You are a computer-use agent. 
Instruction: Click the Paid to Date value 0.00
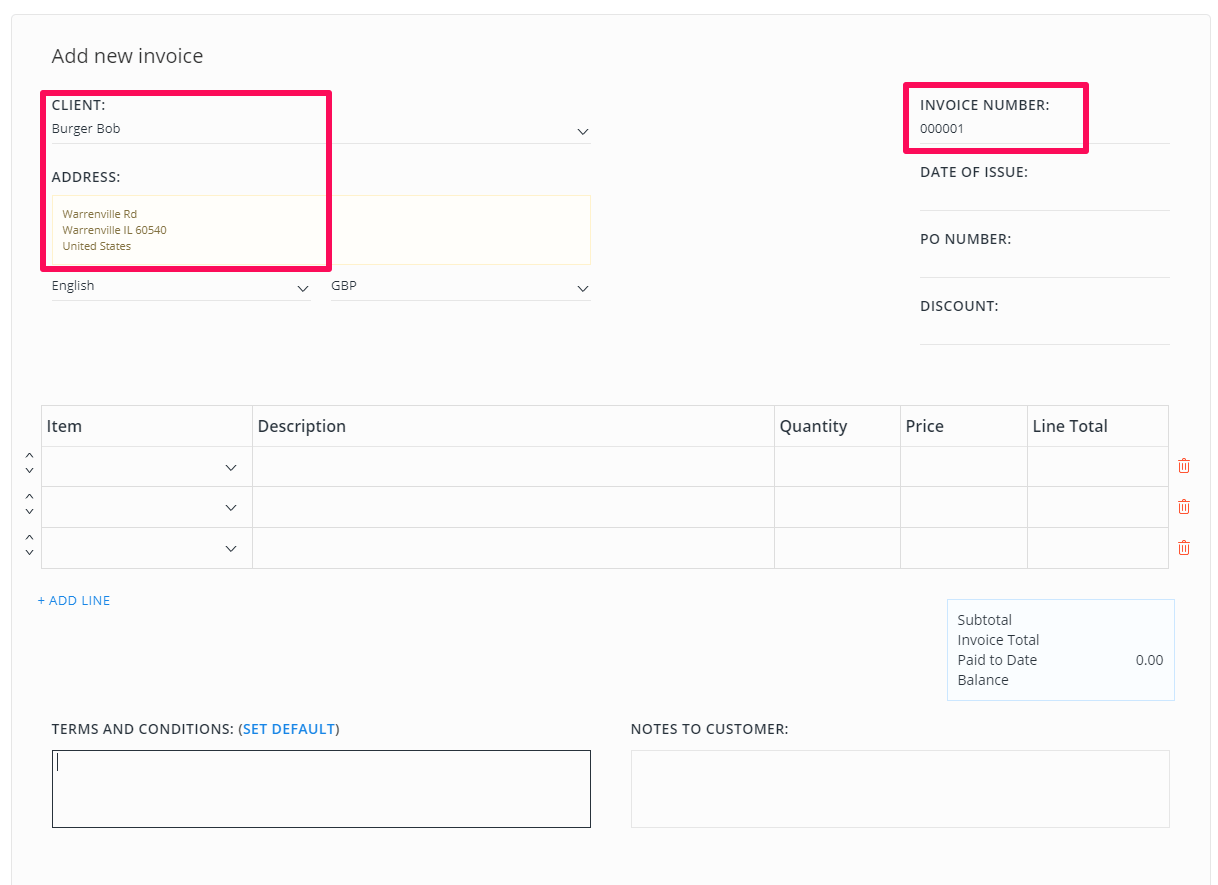point(1149,660)
